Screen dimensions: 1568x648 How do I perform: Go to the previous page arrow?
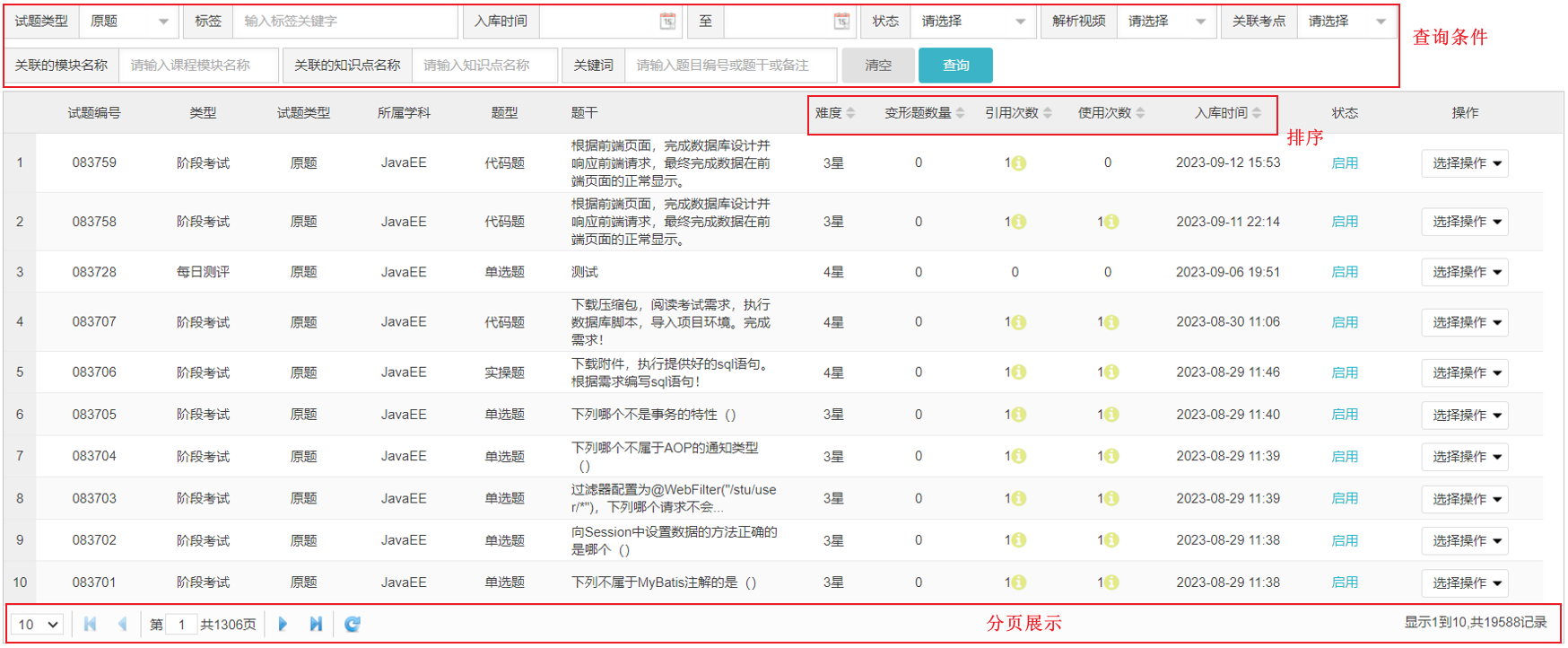pos(122,624)
